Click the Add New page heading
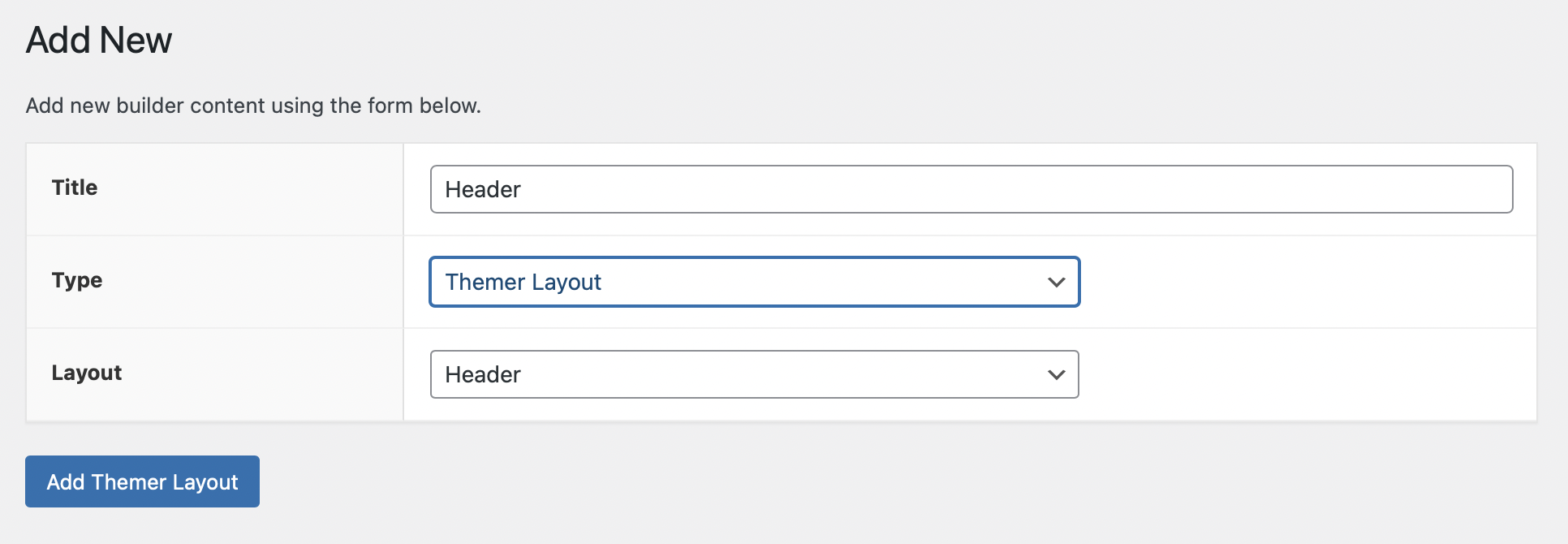This screenshot has width=1568, height=544. 99,40
